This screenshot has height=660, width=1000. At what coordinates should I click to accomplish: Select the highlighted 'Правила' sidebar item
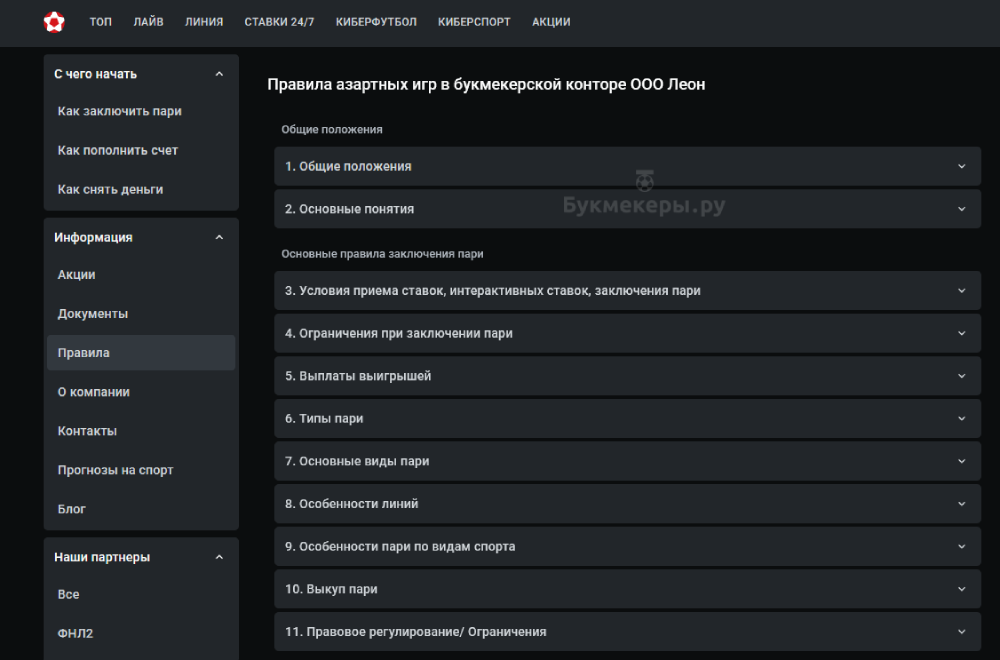click(141, 353)
